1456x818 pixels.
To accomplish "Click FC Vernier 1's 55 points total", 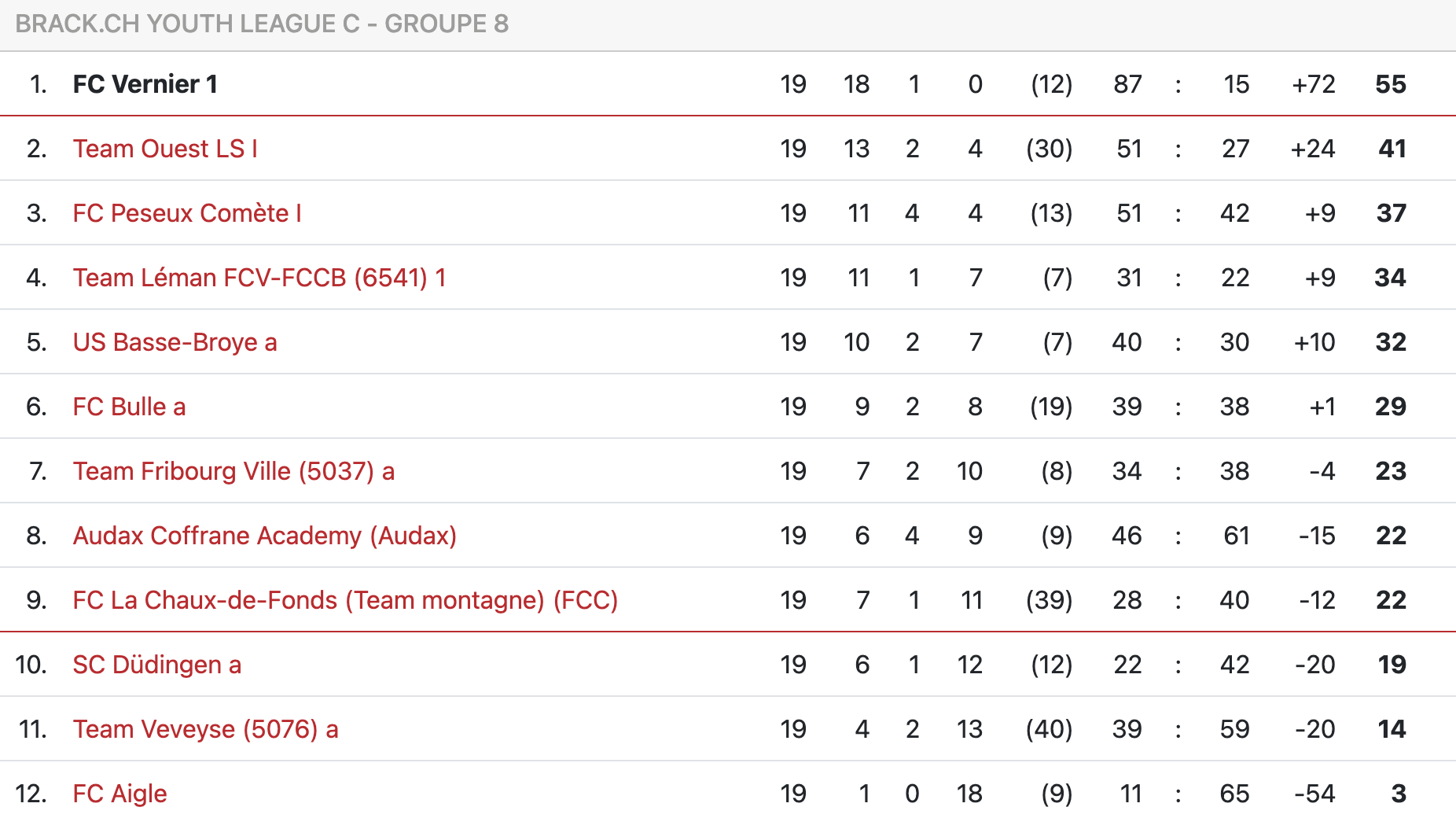I will tap(1390, 84).
